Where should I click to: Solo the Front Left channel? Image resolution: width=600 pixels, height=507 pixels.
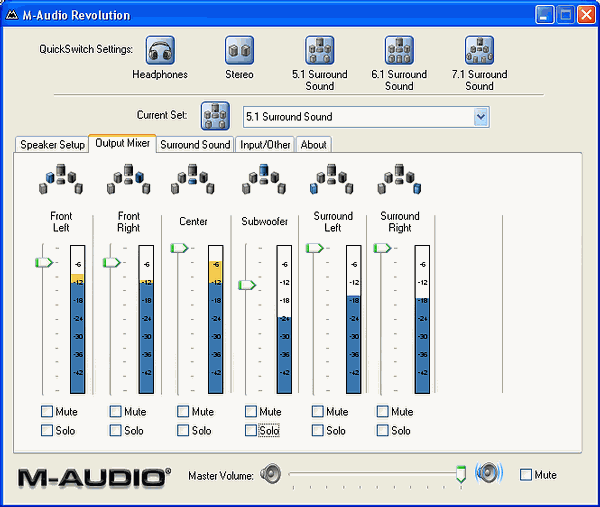point(47,430)
